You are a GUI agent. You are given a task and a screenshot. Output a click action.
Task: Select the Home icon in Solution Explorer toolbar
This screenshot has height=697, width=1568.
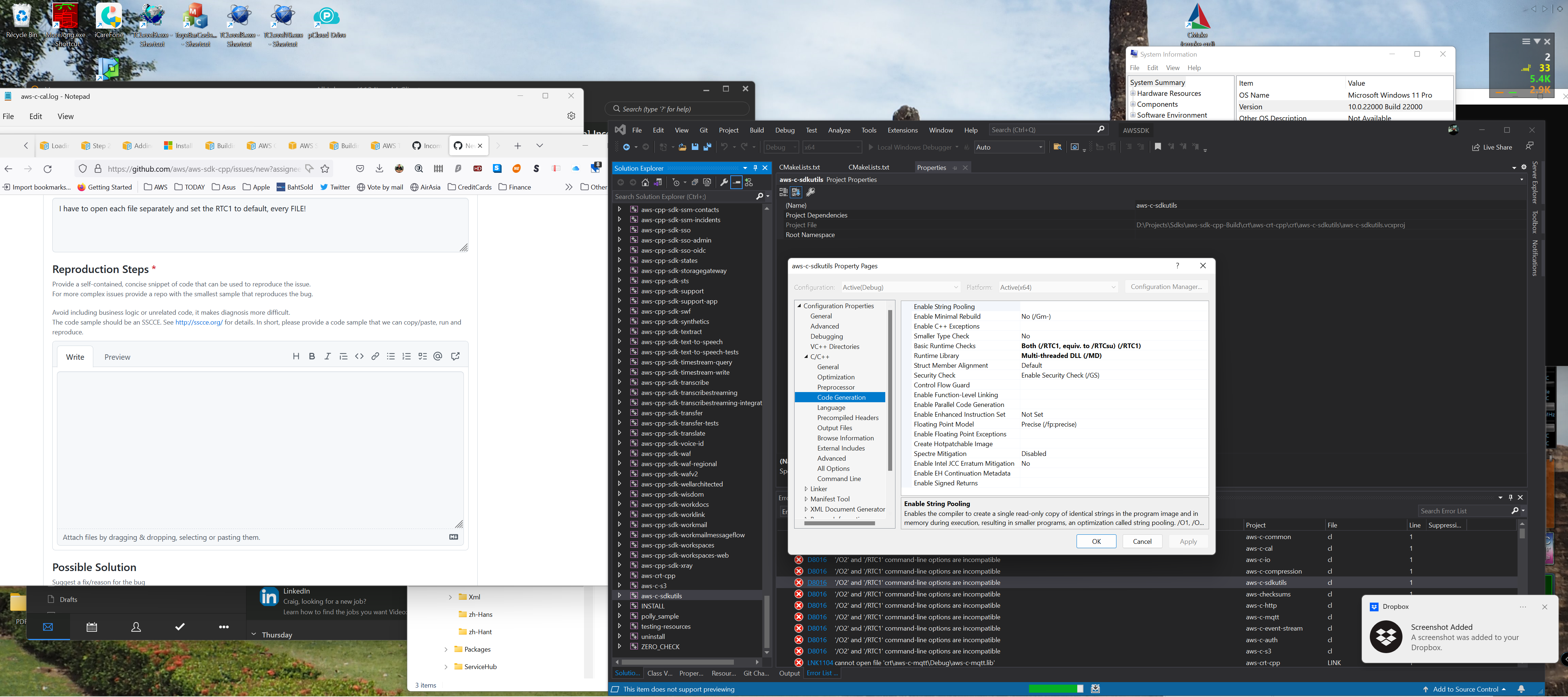tap(645, 183)
